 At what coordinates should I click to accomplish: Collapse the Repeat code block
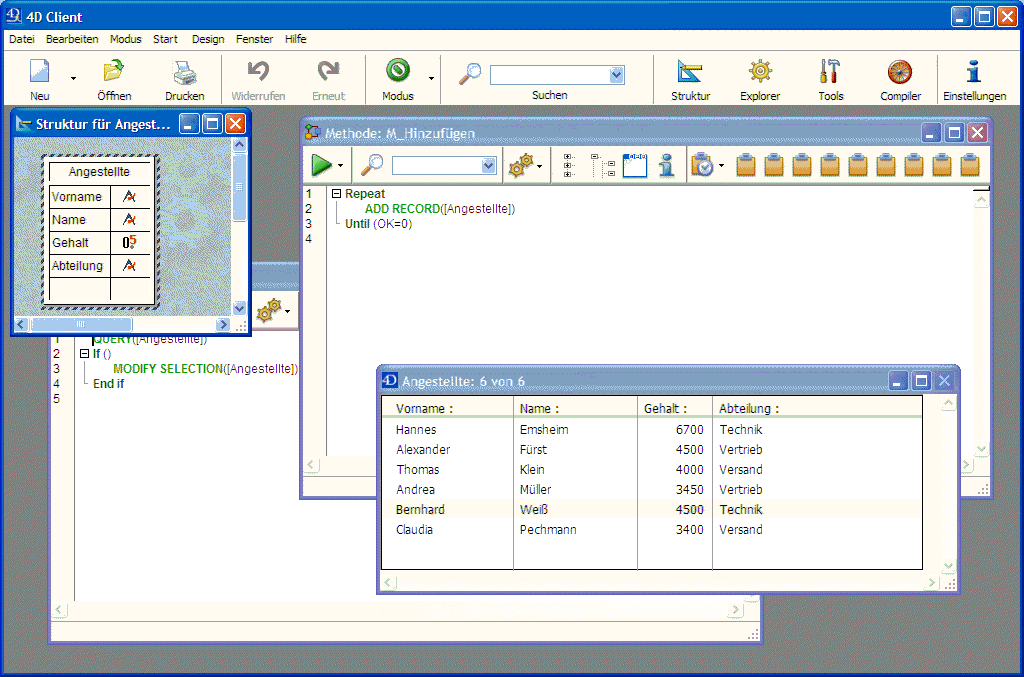(x=336, y=194)
